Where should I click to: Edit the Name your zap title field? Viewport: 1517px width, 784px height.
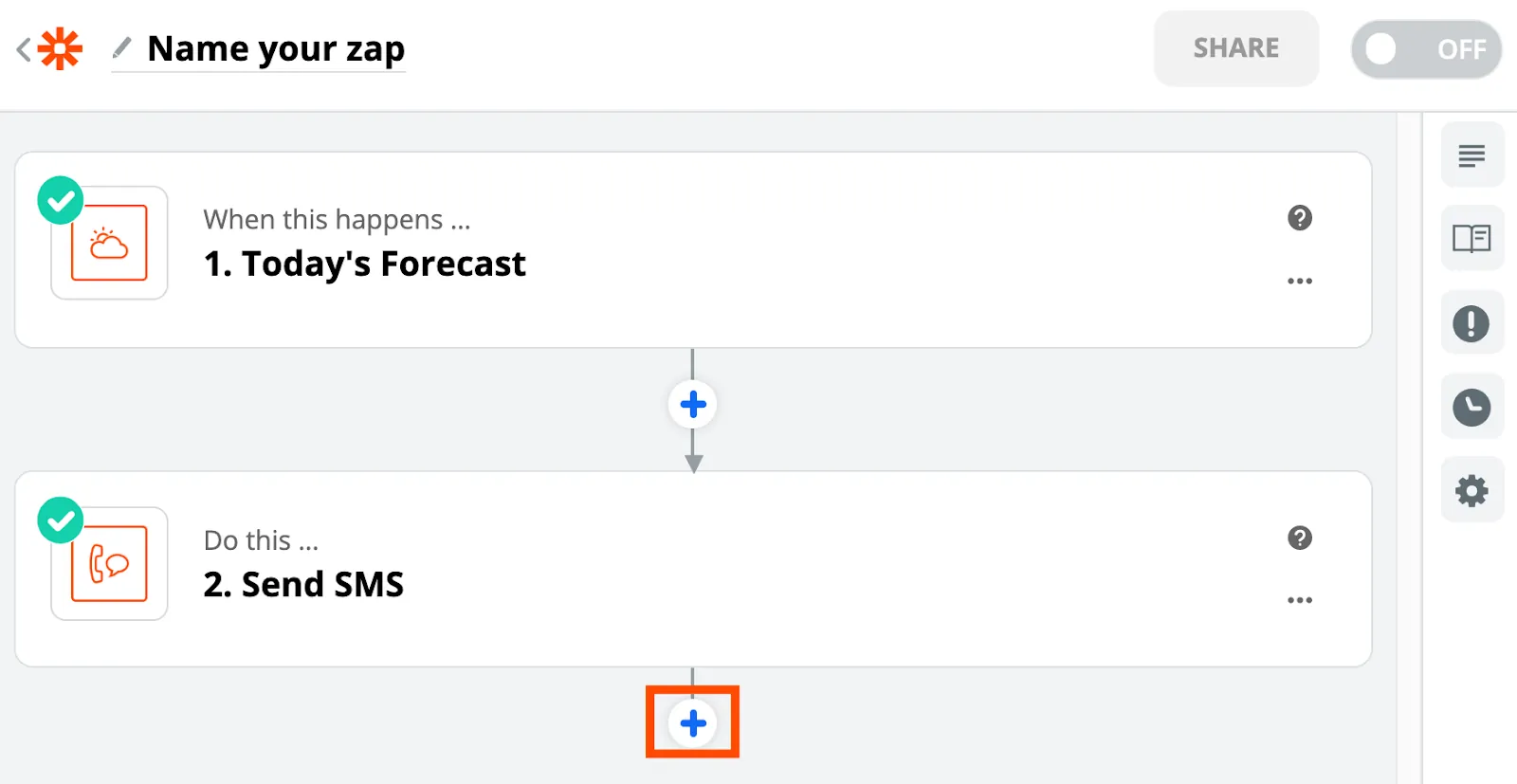click(275, 49)
